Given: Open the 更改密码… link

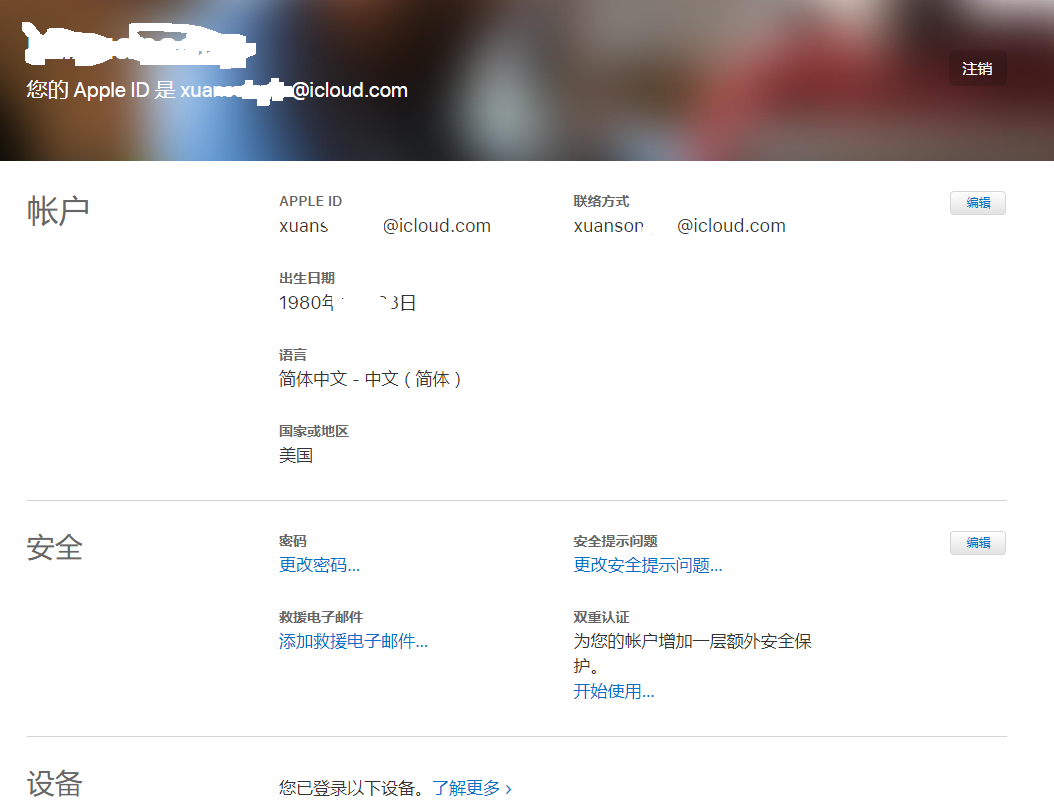Looking at the screenshot, I should click(x=319, y=565).
